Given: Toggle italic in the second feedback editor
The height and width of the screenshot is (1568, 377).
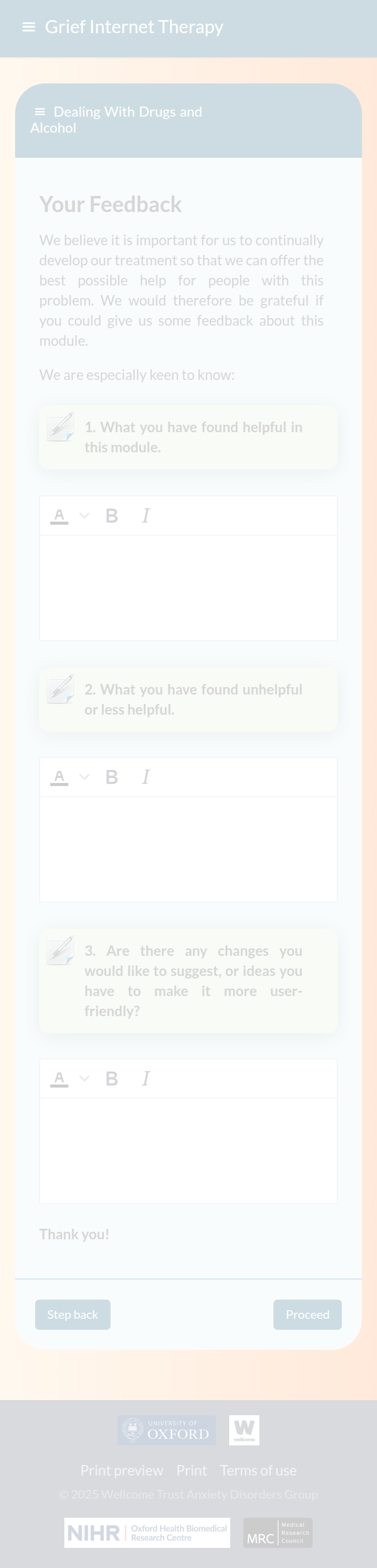Looking at the screenshot, I should pos(146,776).
